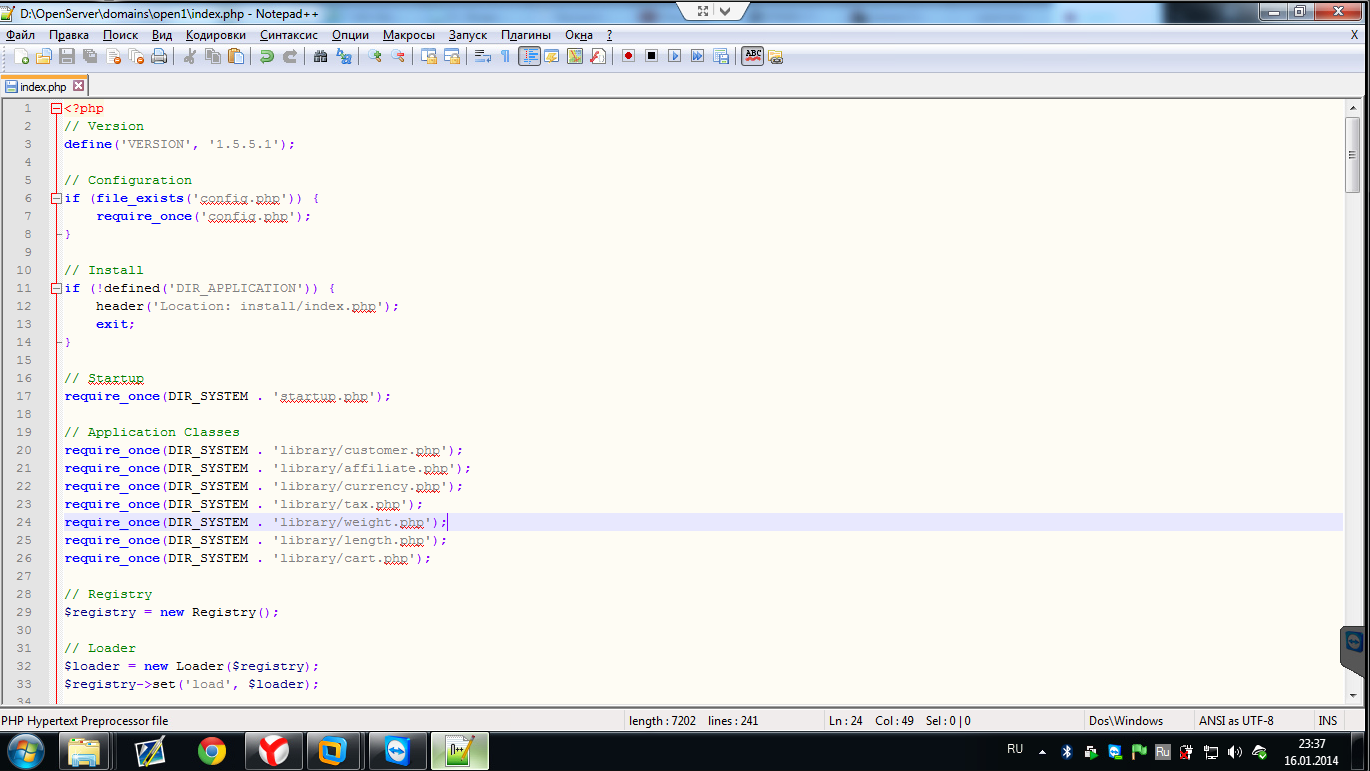The image size is (1370, 771).
Task: Start macro recording with red circle
Action: pyautogui.click(x=628, y=57)
